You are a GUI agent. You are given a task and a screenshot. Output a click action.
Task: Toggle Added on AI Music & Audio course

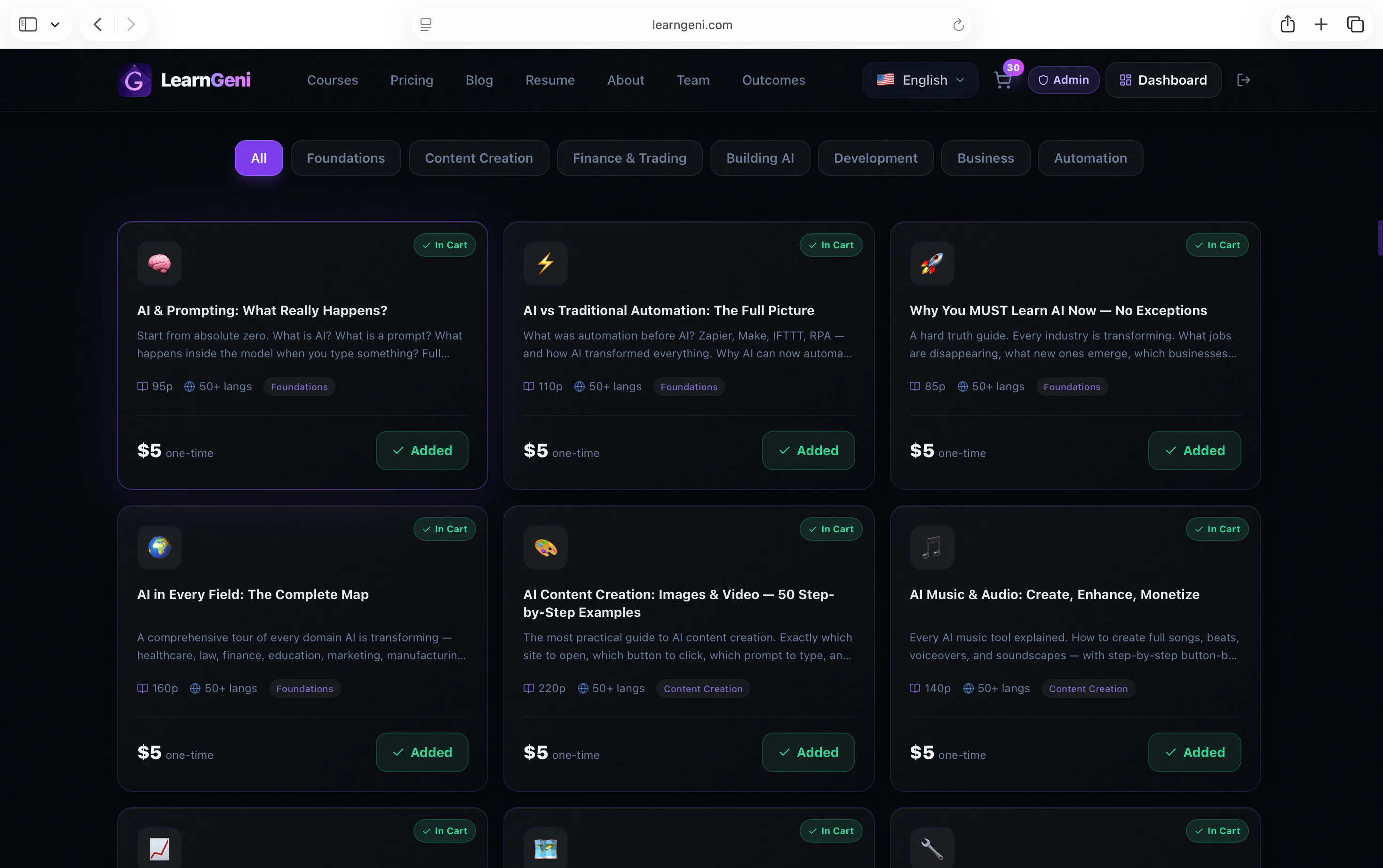[x=1195, y=752]
